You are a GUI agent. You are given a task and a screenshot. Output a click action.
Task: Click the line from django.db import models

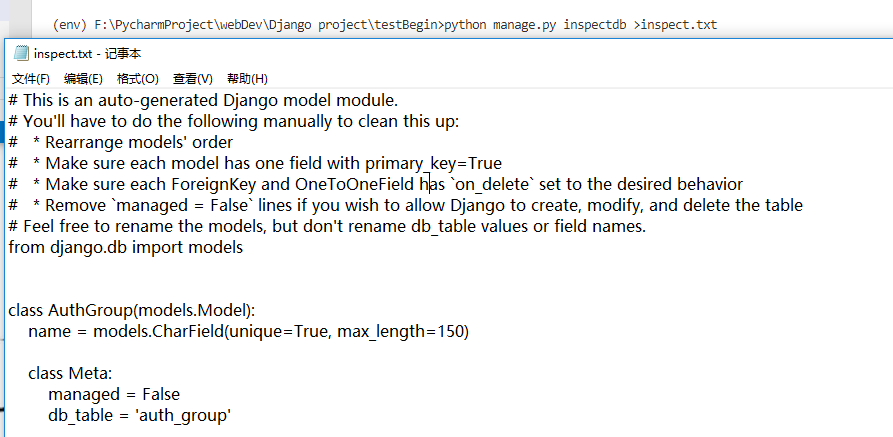[125, 247]
